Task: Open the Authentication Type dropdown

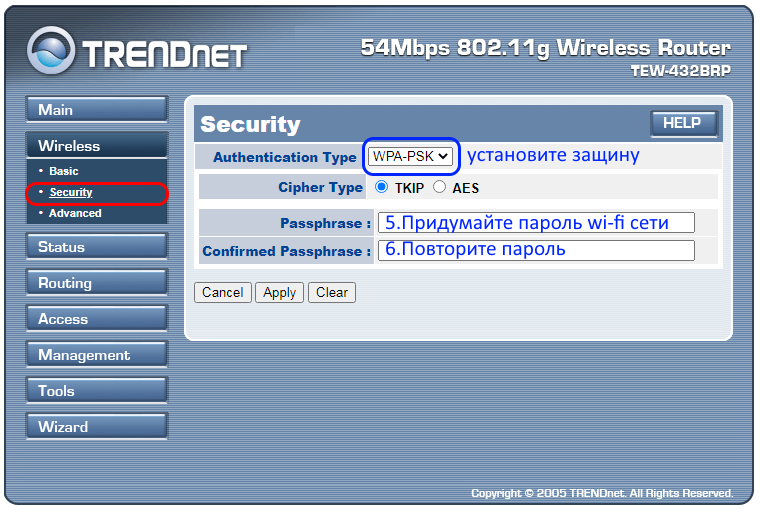Action: 411,156
